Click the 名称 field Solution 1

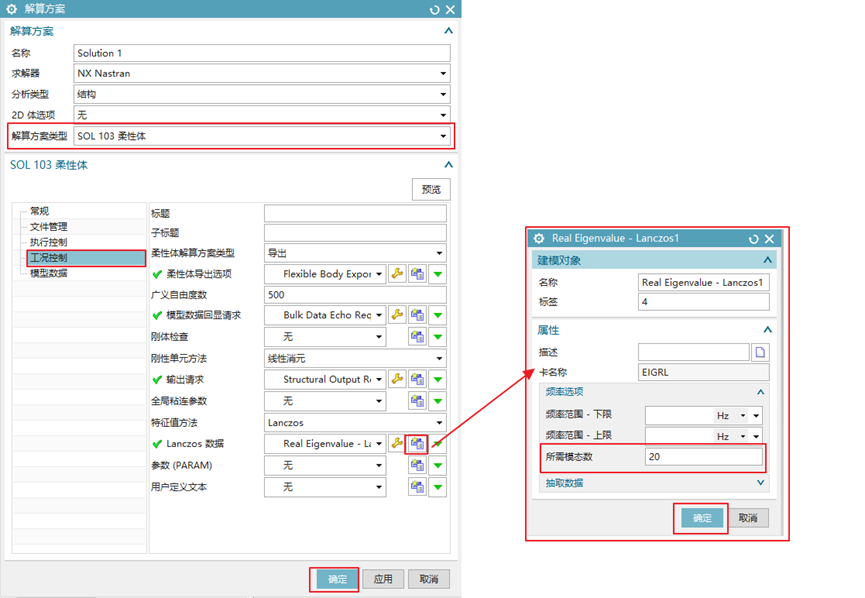tap(261, 53)
